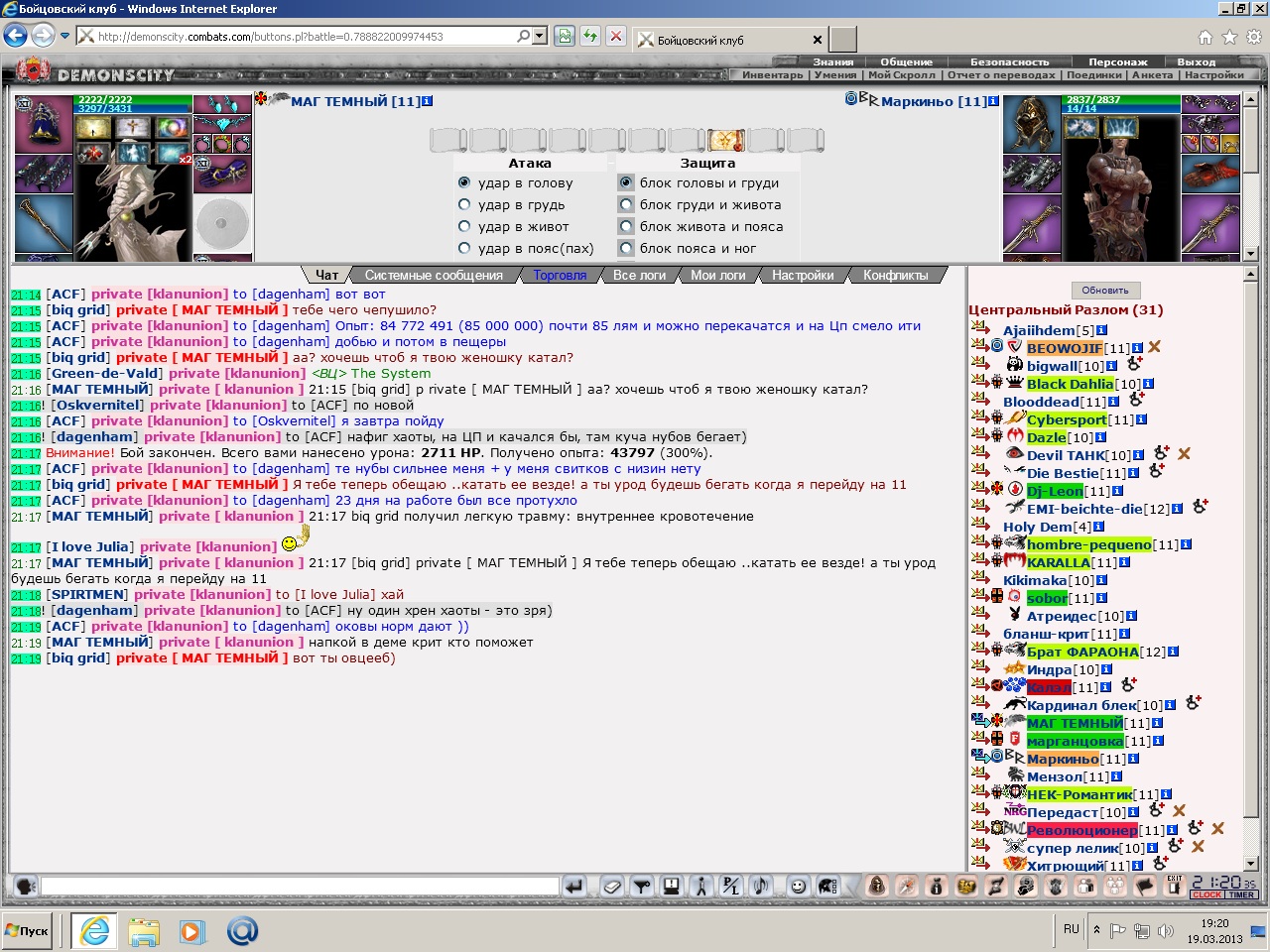
Task: Click the IE home icon
Action: tap(1205, 37)
